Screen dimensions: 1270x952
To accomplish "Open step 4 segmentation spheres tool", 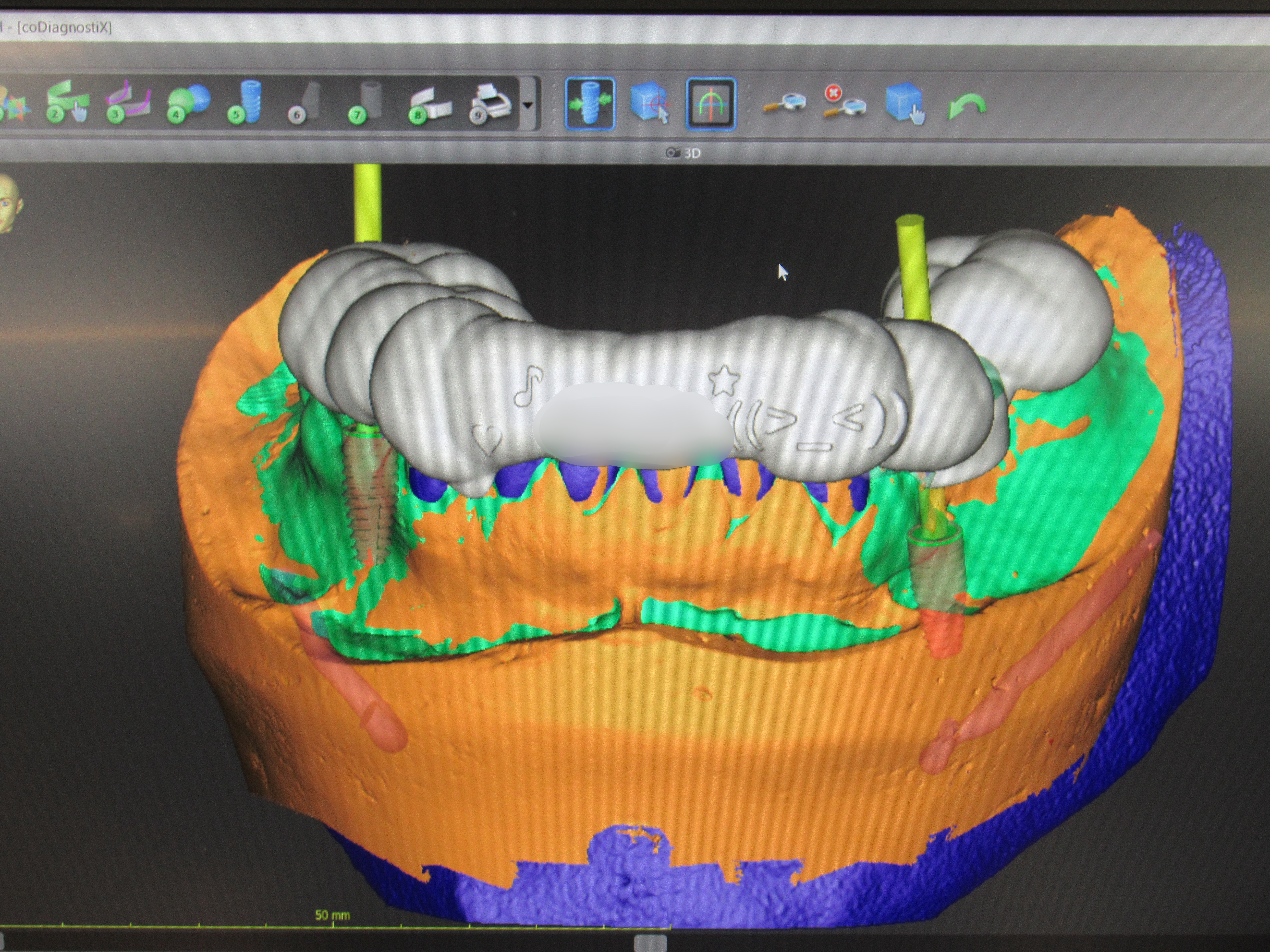I will tap(188, 103).
